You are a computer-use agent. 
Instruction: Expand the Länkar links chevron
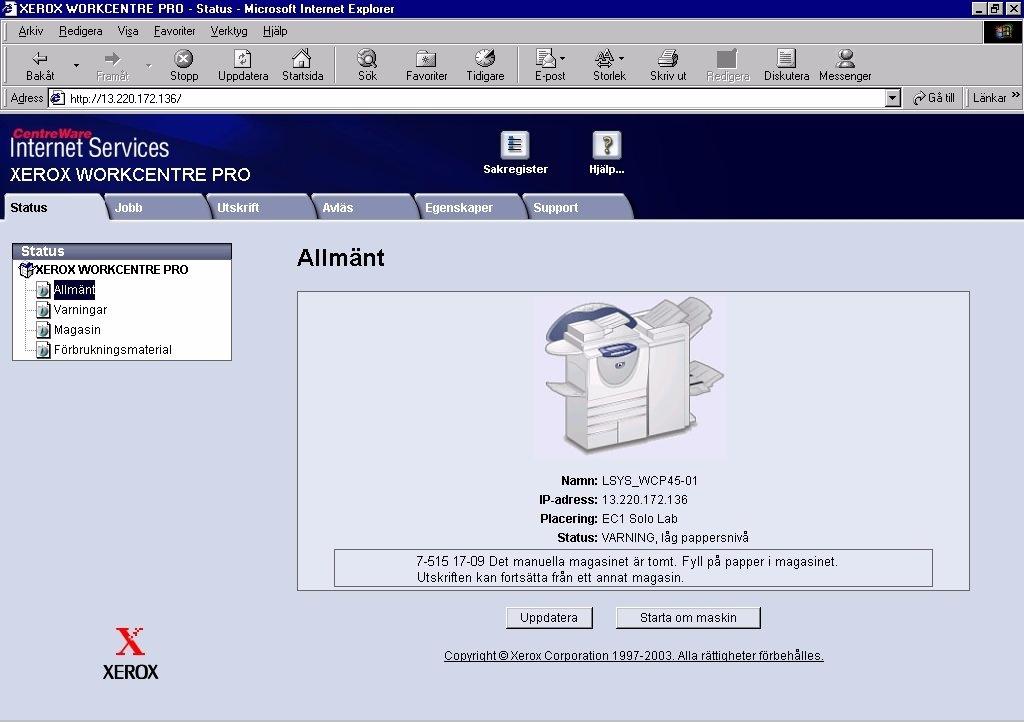(1016, 95)
